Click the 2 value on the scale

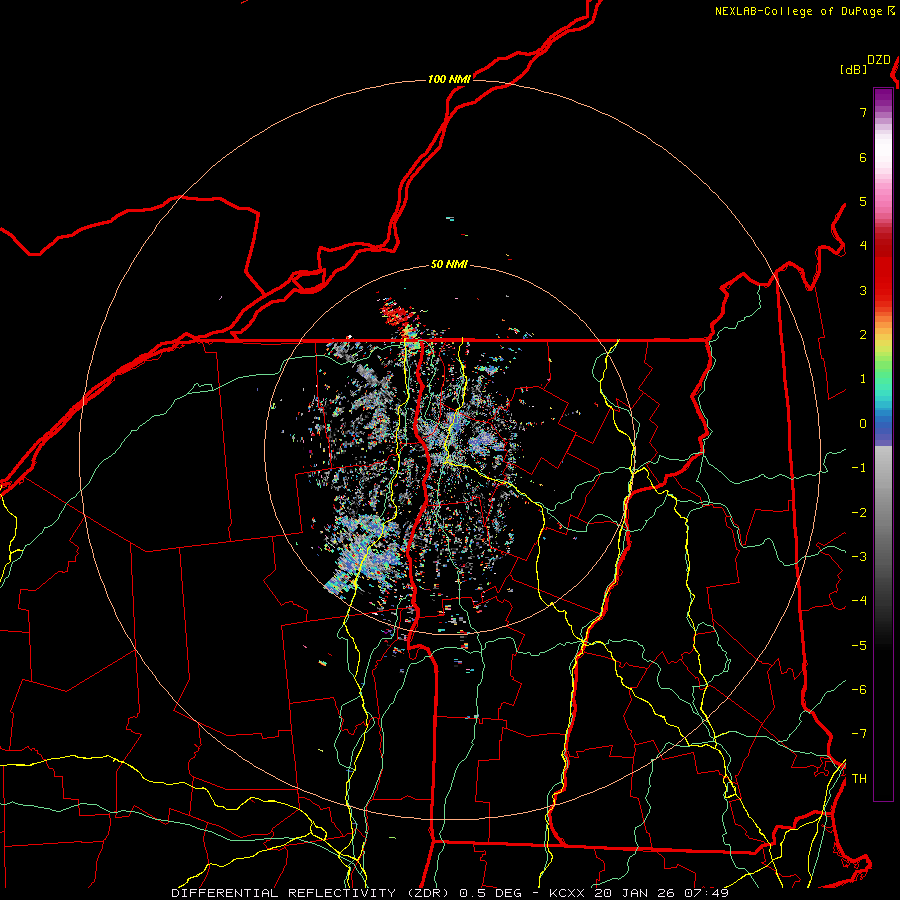863,335
